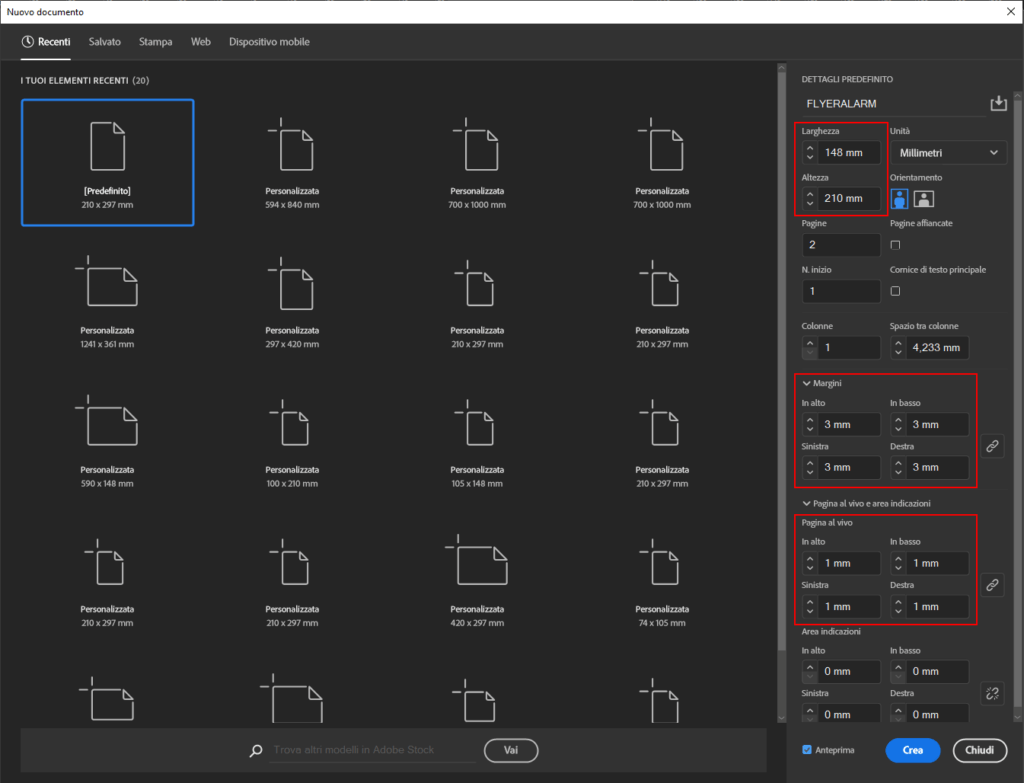Click the up stepper arrow for Larghezza
This screenshot has width=1024, height=783.
pos(809,147)
